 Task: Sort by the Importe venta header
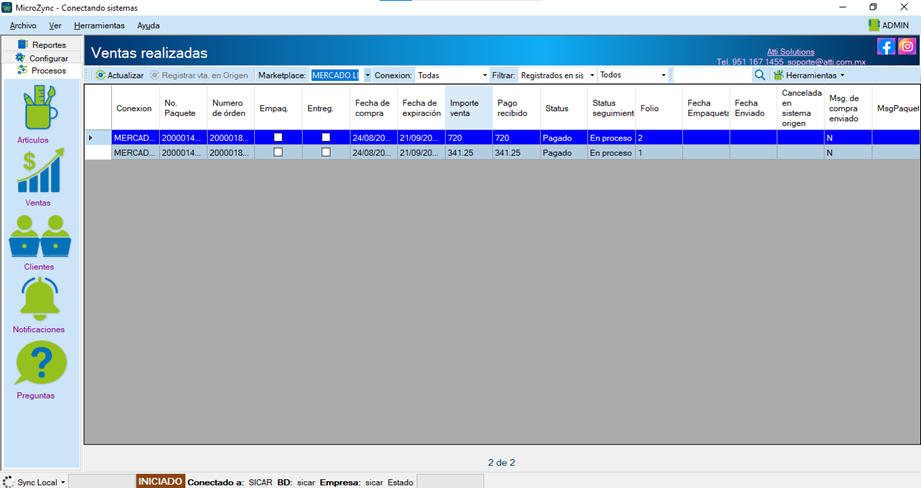469,108
